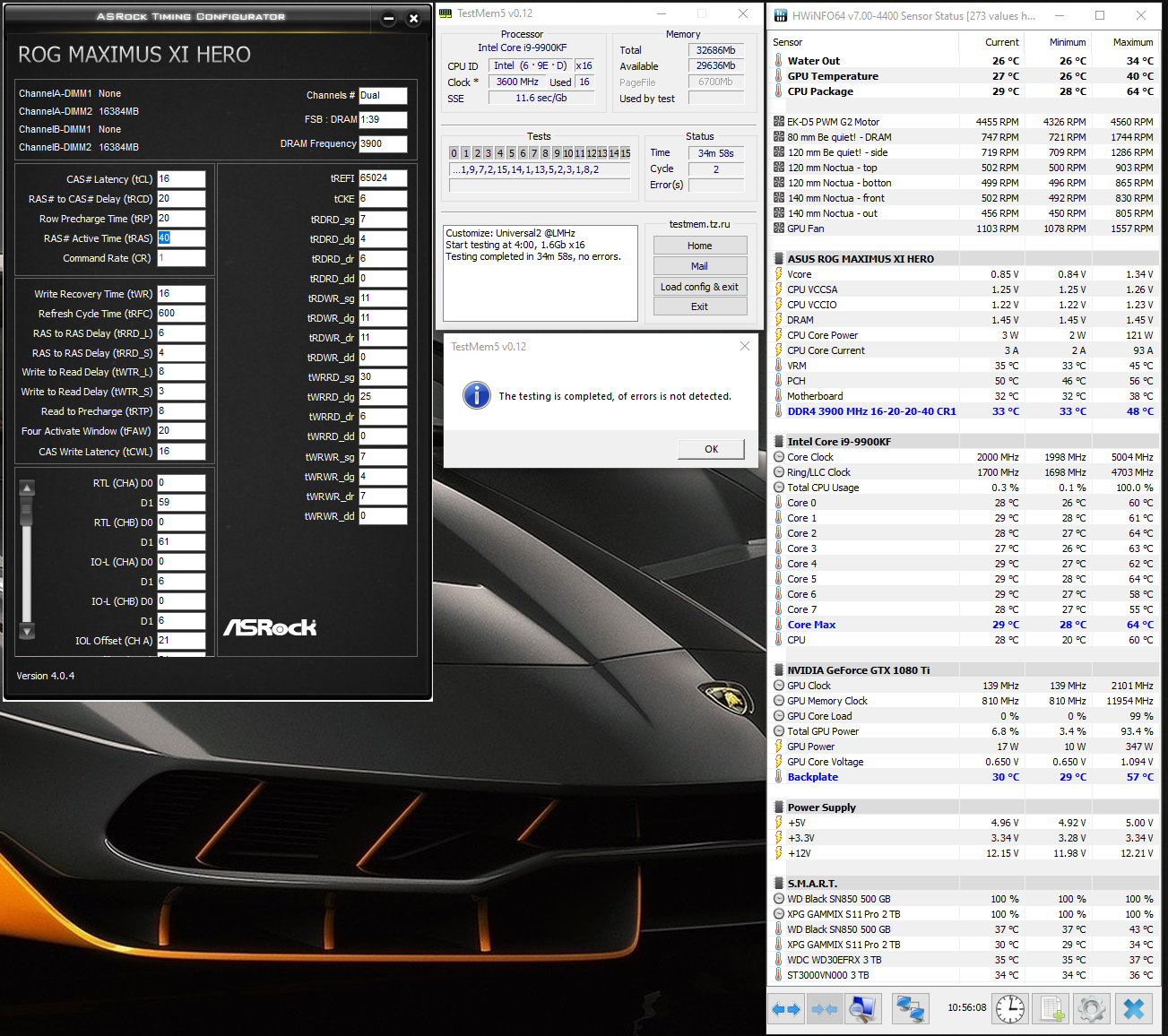Select the 'ST3000VN000 3 TB' row

pyautogui.click(x=964, y=975)
